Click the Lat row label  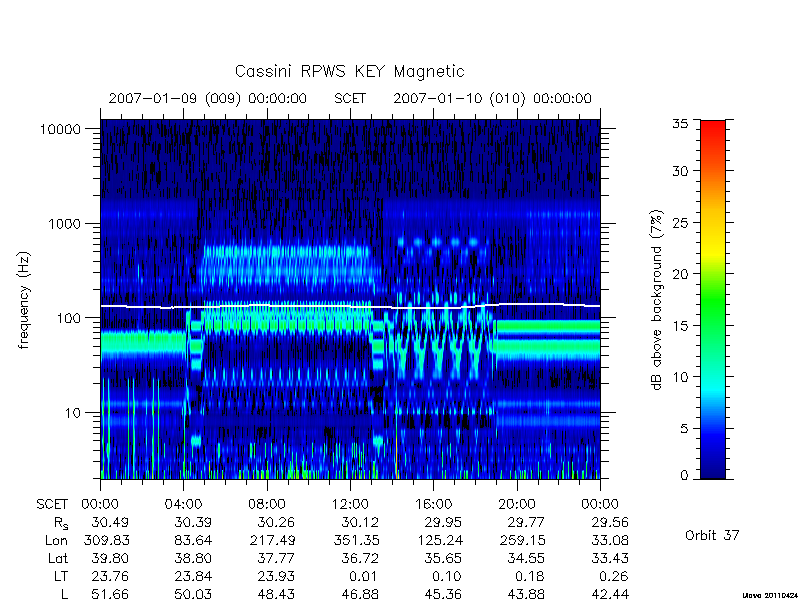pos(58,559)
